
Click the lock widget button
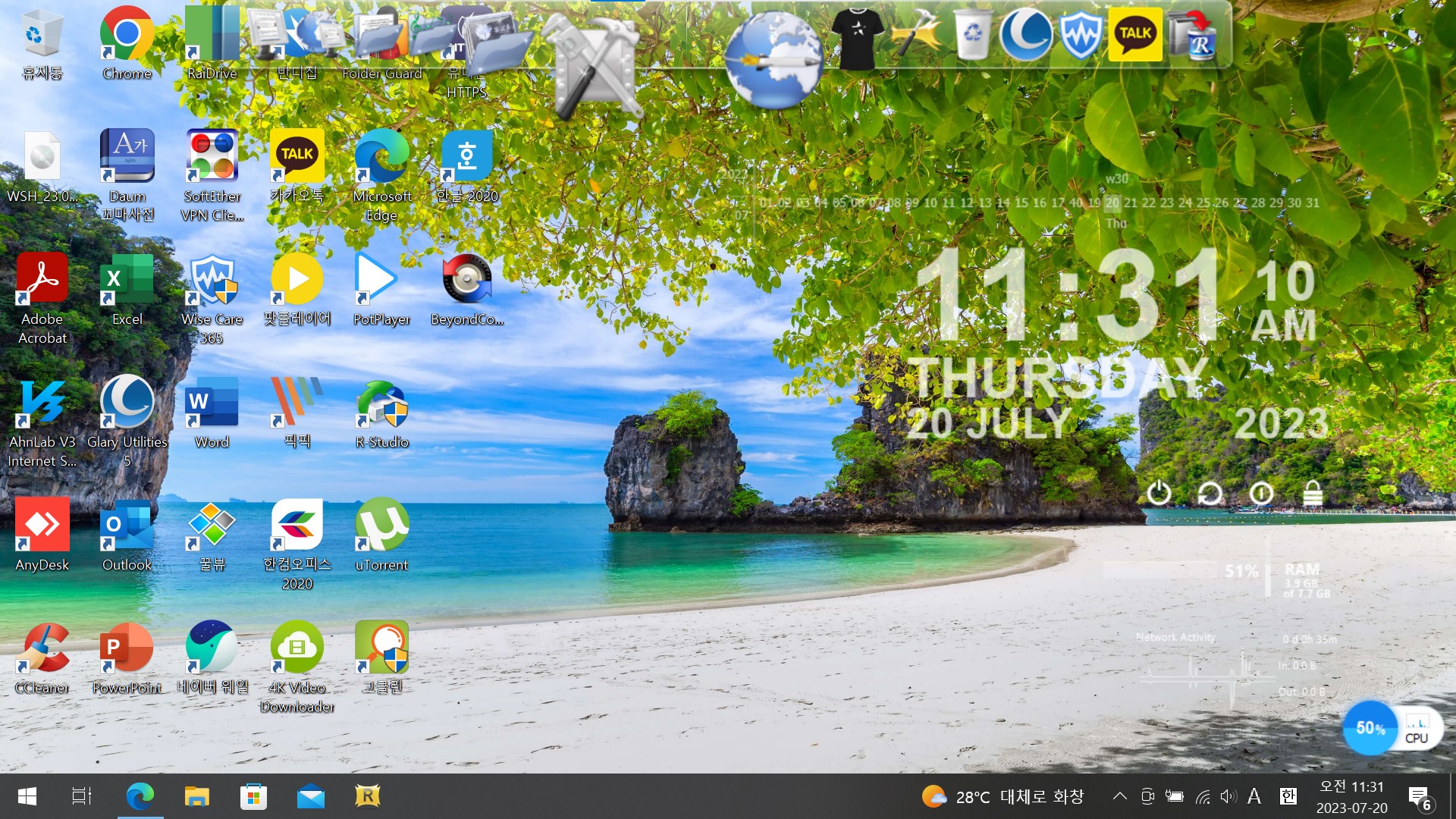1313,494
